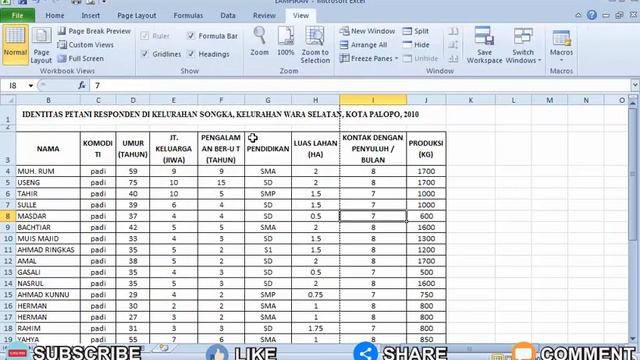Viewport: 640px width, 360px height.
Task: Click the vertical scrollbar down arrow
Action: [633, 338]
